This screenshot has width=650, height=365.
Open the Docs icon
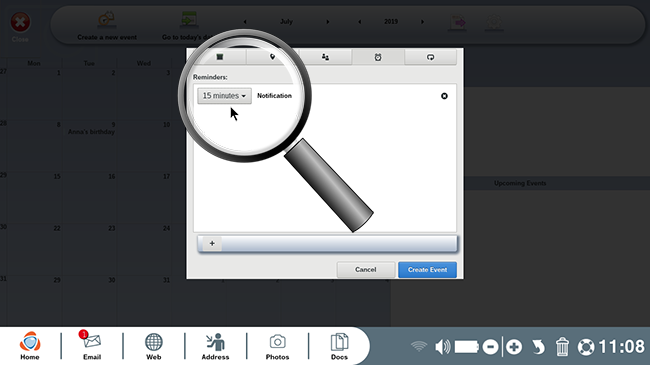339,346
